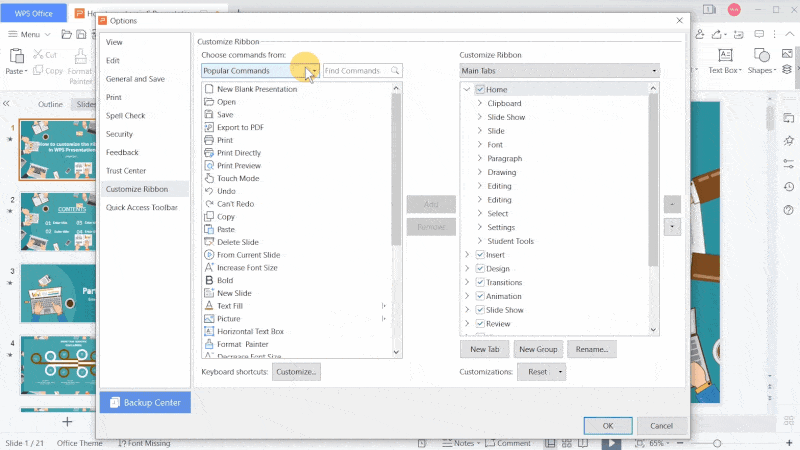Select the Save command icon
The width and height of the screenshot is (800, 450).
[x=209, y=114]
